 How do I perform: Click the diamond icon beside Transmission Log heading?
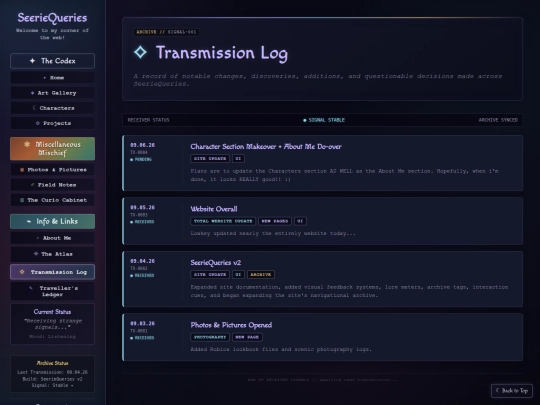[140, 52]
